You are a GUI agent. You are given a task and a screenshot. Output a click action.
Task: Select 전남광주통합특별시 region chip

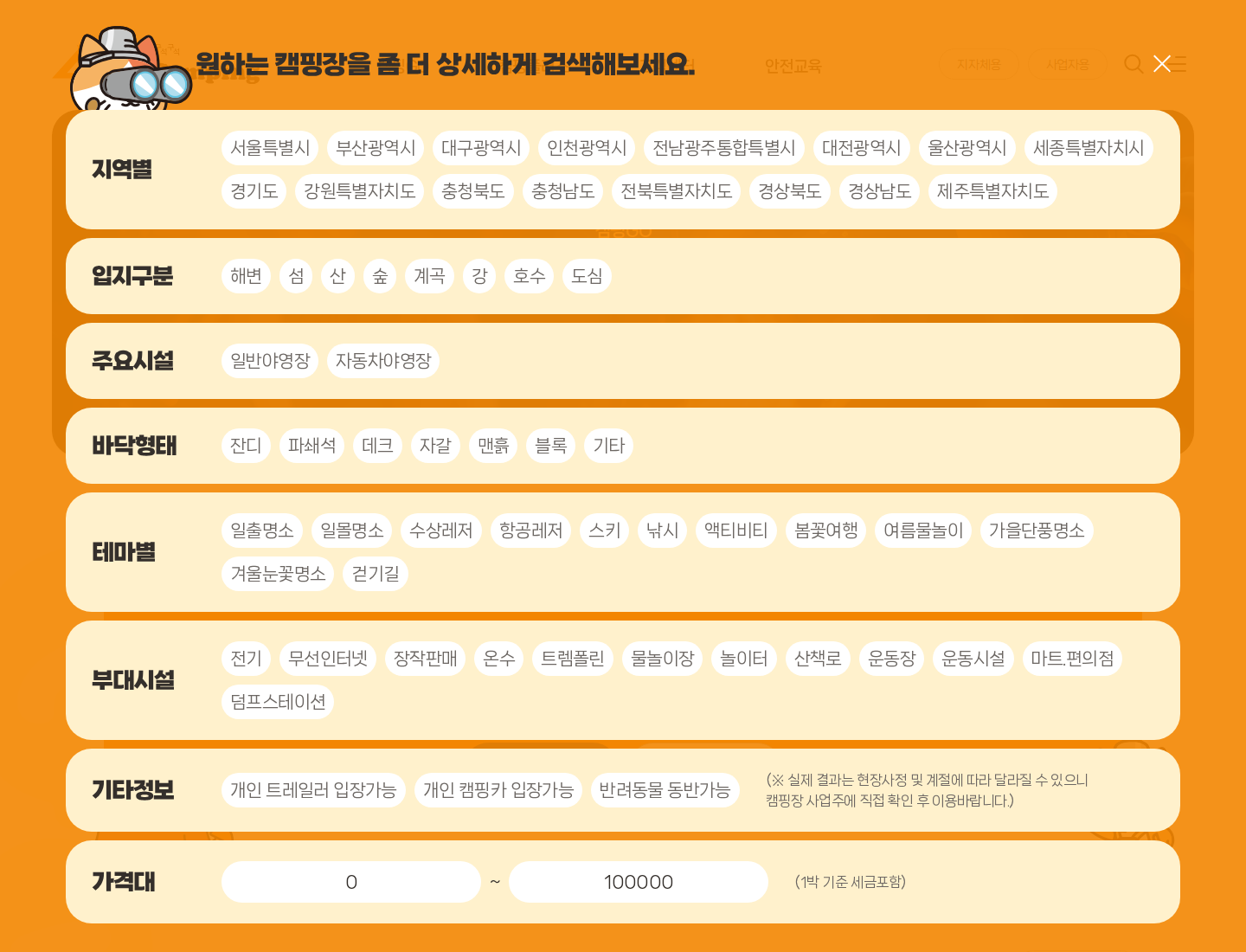pos(724,148)
